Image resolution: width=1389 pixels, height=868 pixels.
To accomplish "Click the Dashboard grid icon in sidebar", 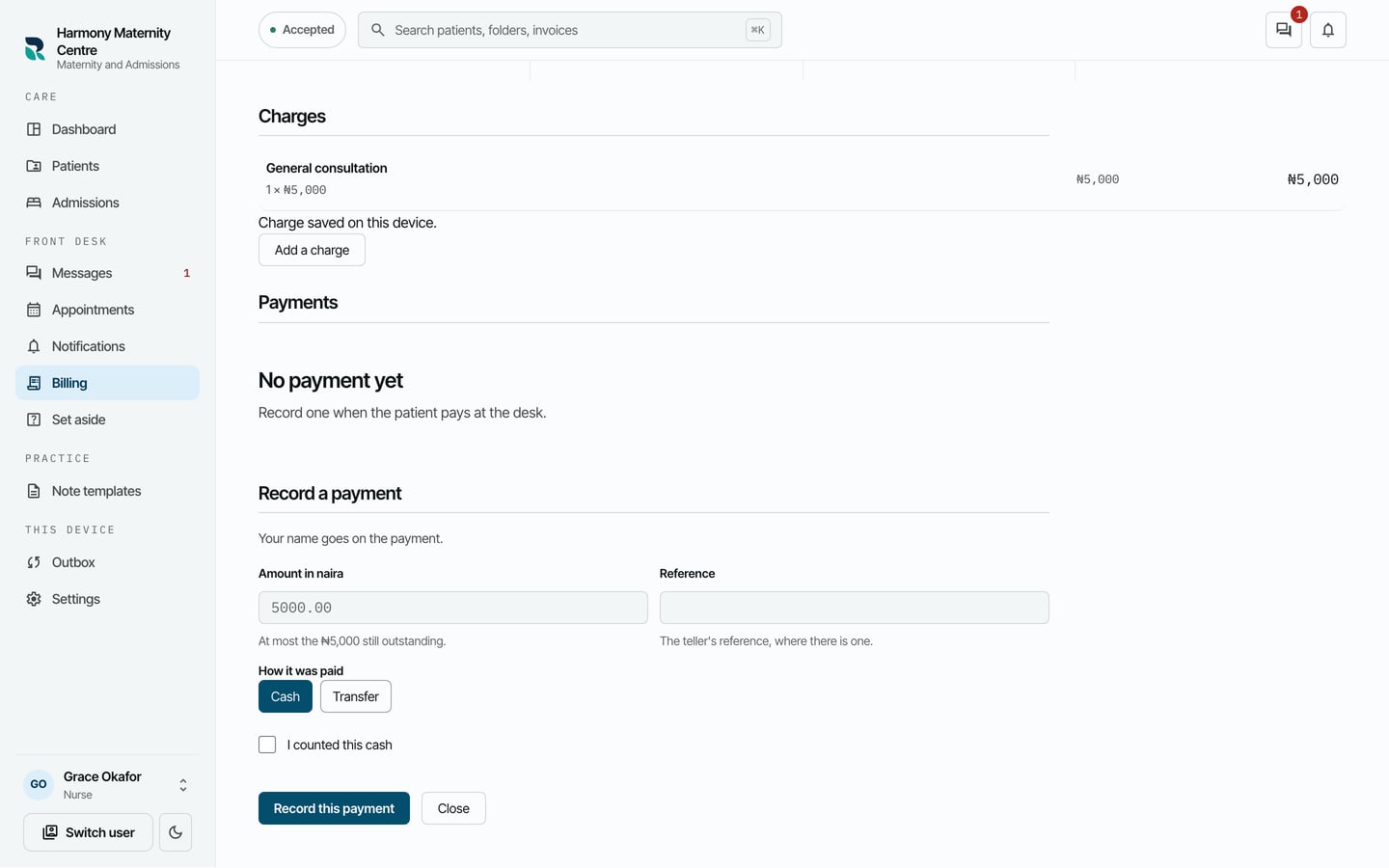I will coord(34,129).
